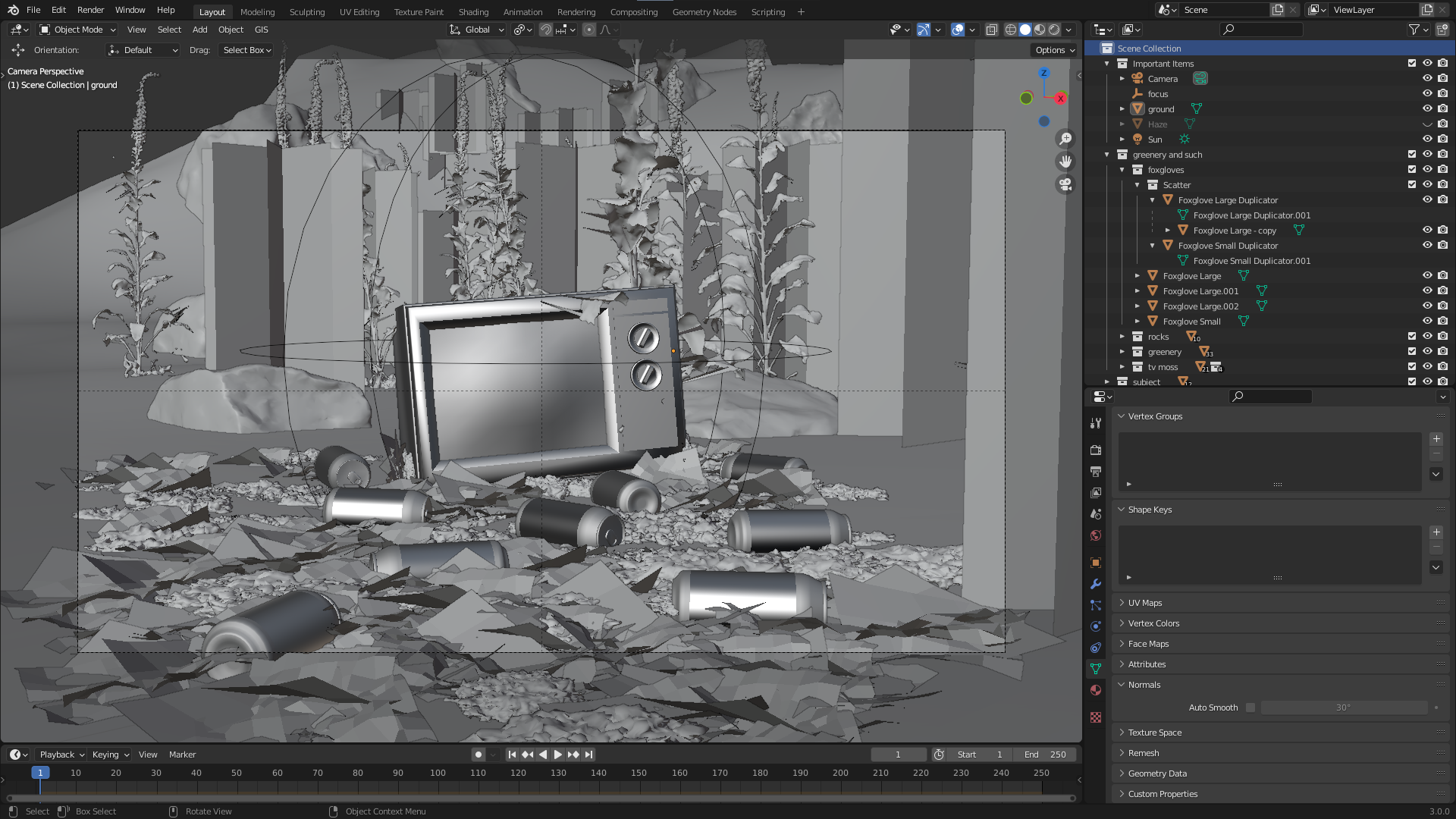The width and height of the screenshot is (1456, 819).
Task: Open the Modifier properties wrench tab
Action: click(1096, 584)
